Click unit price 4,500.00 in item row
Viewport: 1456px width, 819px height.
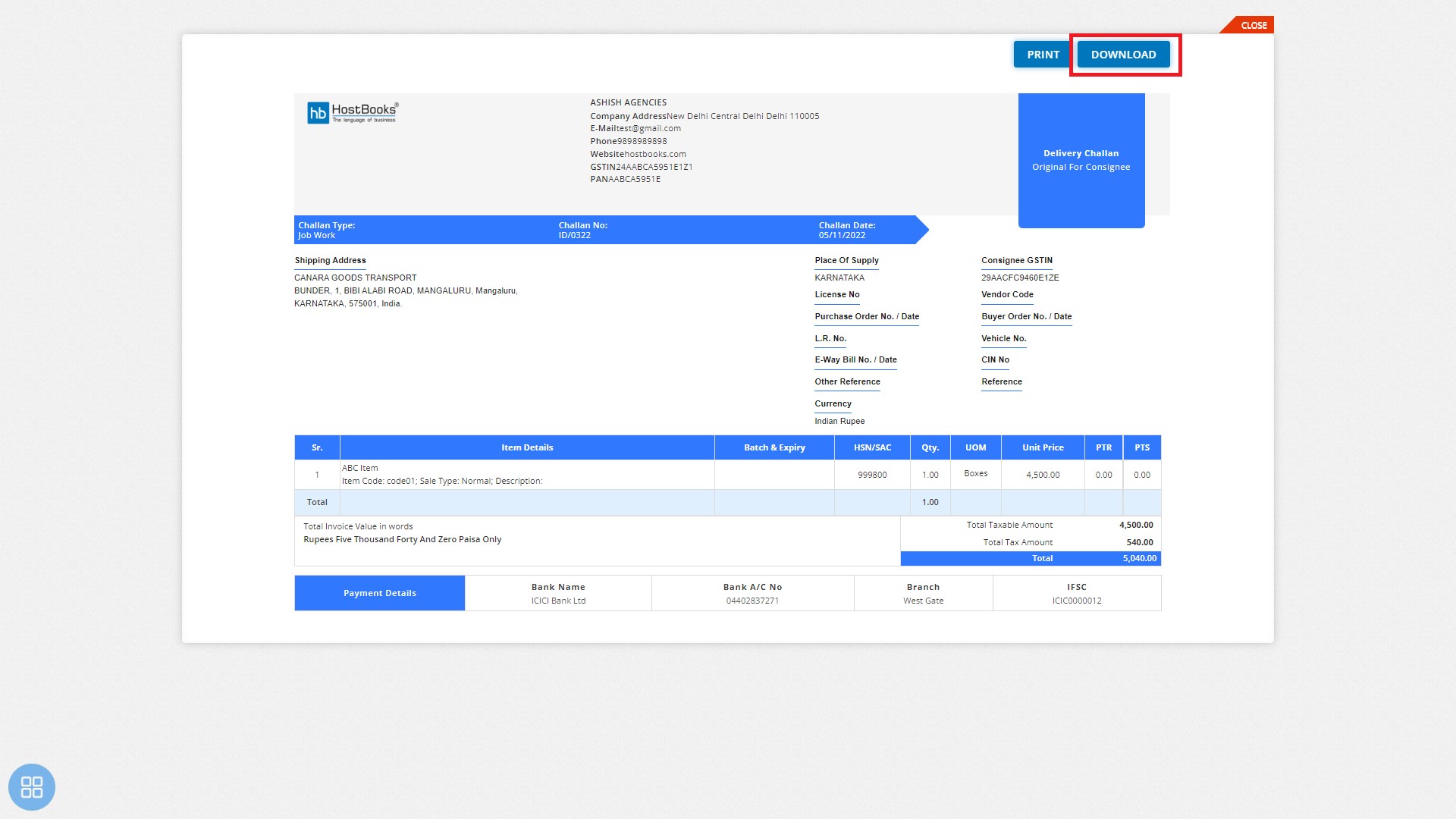pyautogui.click(x=1043, y=475)
